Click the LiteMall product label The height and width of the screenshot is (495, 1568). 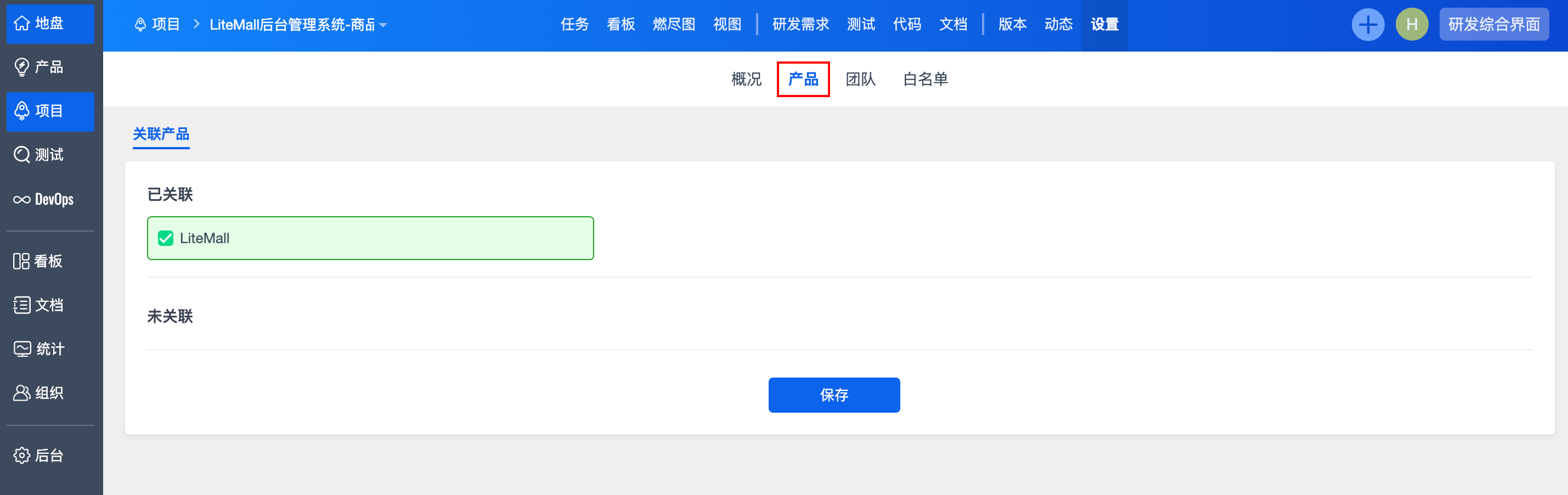(x=205, y=238)
